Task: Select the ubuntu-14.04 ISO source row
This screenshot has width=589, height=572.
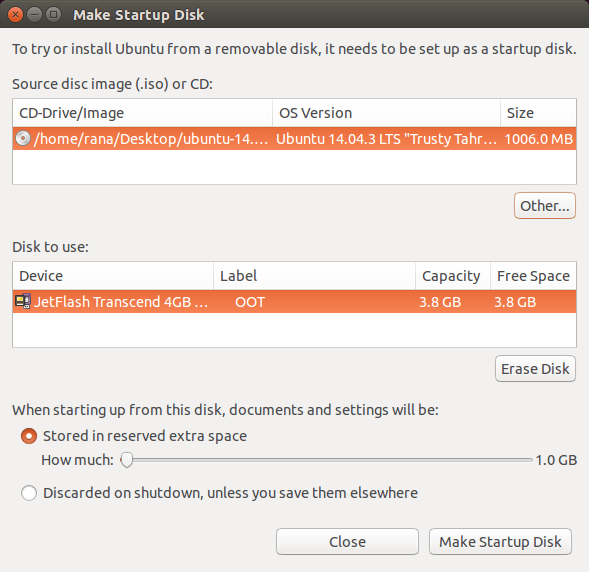Action: coord(294,139)
